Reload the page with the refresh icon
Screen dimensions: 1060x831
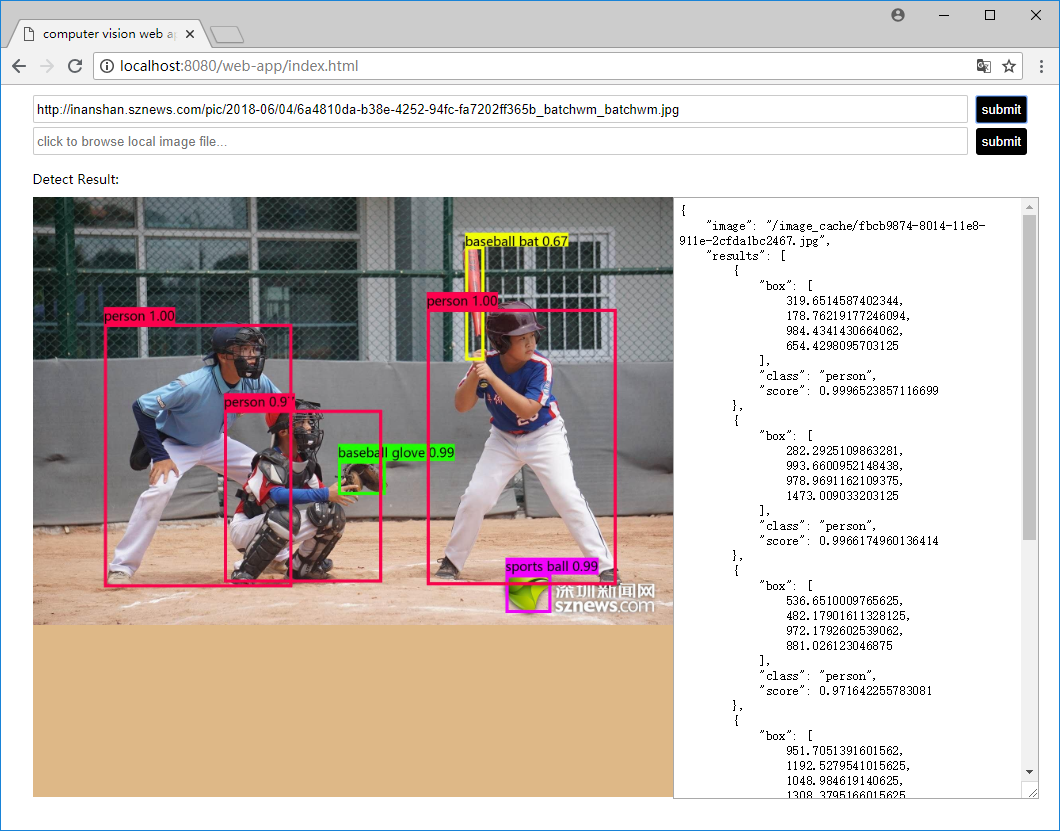(x=75, y=66)
